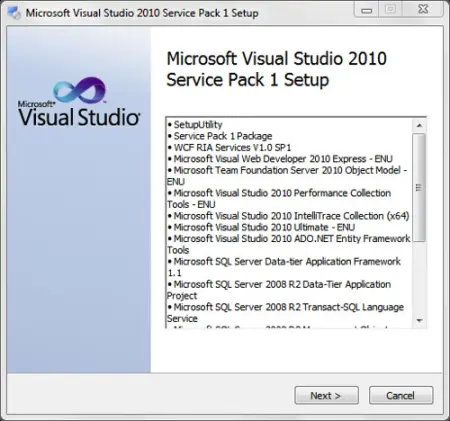Click the Next button
This screenshot has width=450, height=421.
326,395
